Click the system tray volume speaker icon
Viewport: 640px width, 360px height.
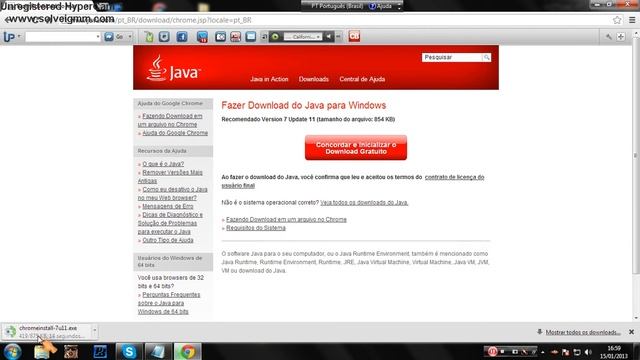point(588,352)
